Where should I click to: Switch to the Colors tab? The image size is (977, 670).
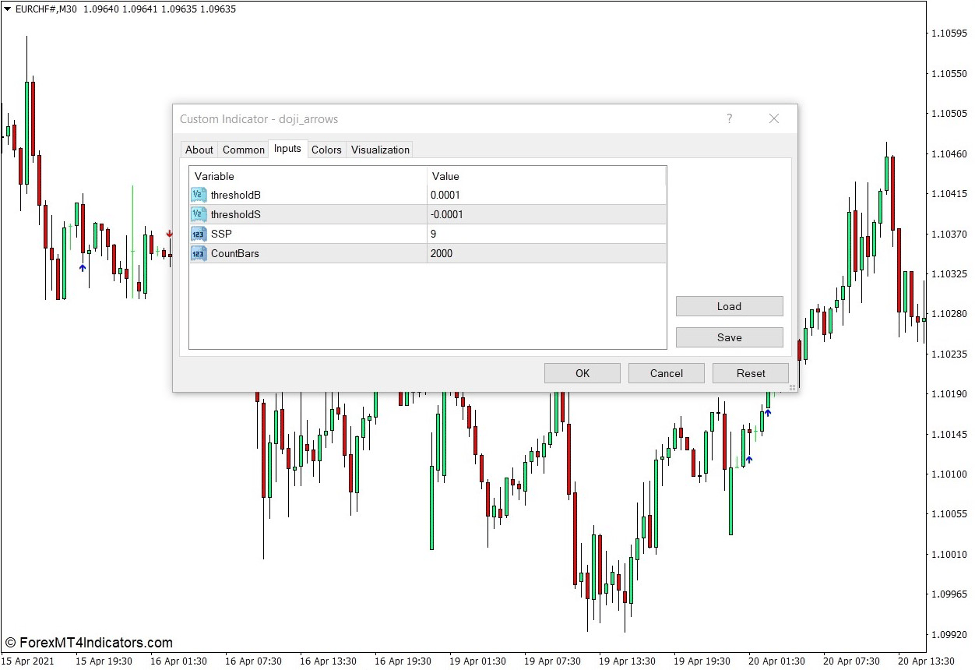[325, 149]
